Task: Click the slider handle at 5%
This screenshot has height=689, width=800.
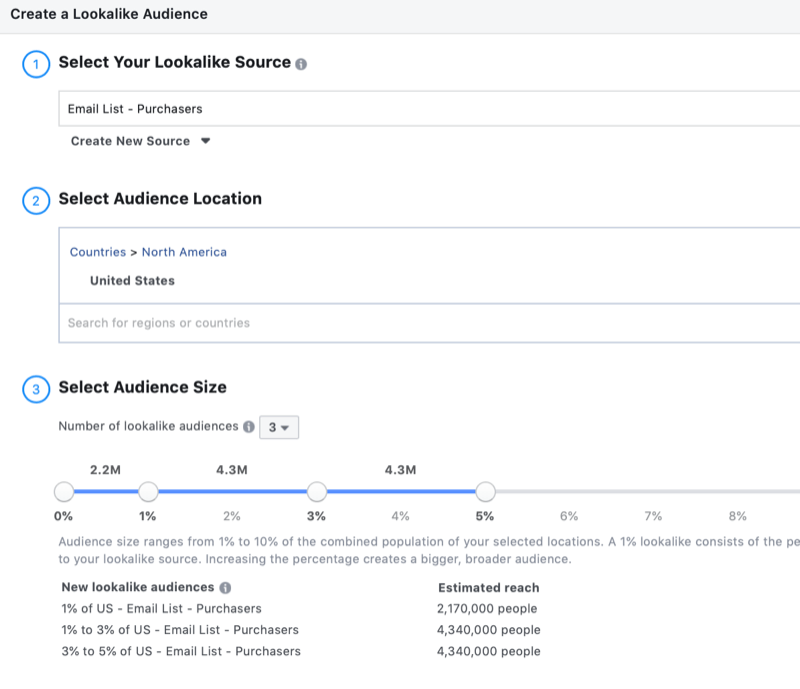Action: pos(485,491)
